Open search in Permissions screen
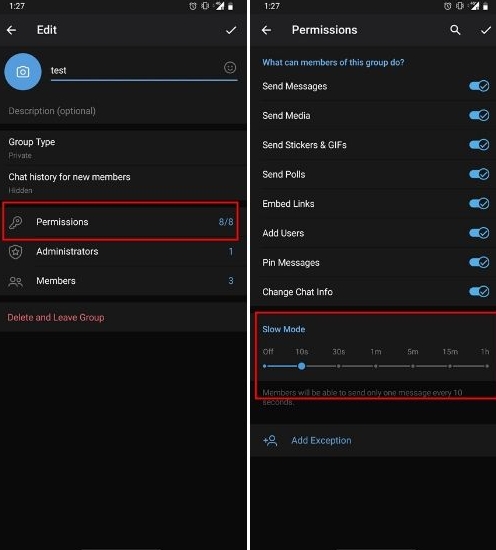This screenshot has width=496, height=550. pyautogui.click(x=455, y=30)
